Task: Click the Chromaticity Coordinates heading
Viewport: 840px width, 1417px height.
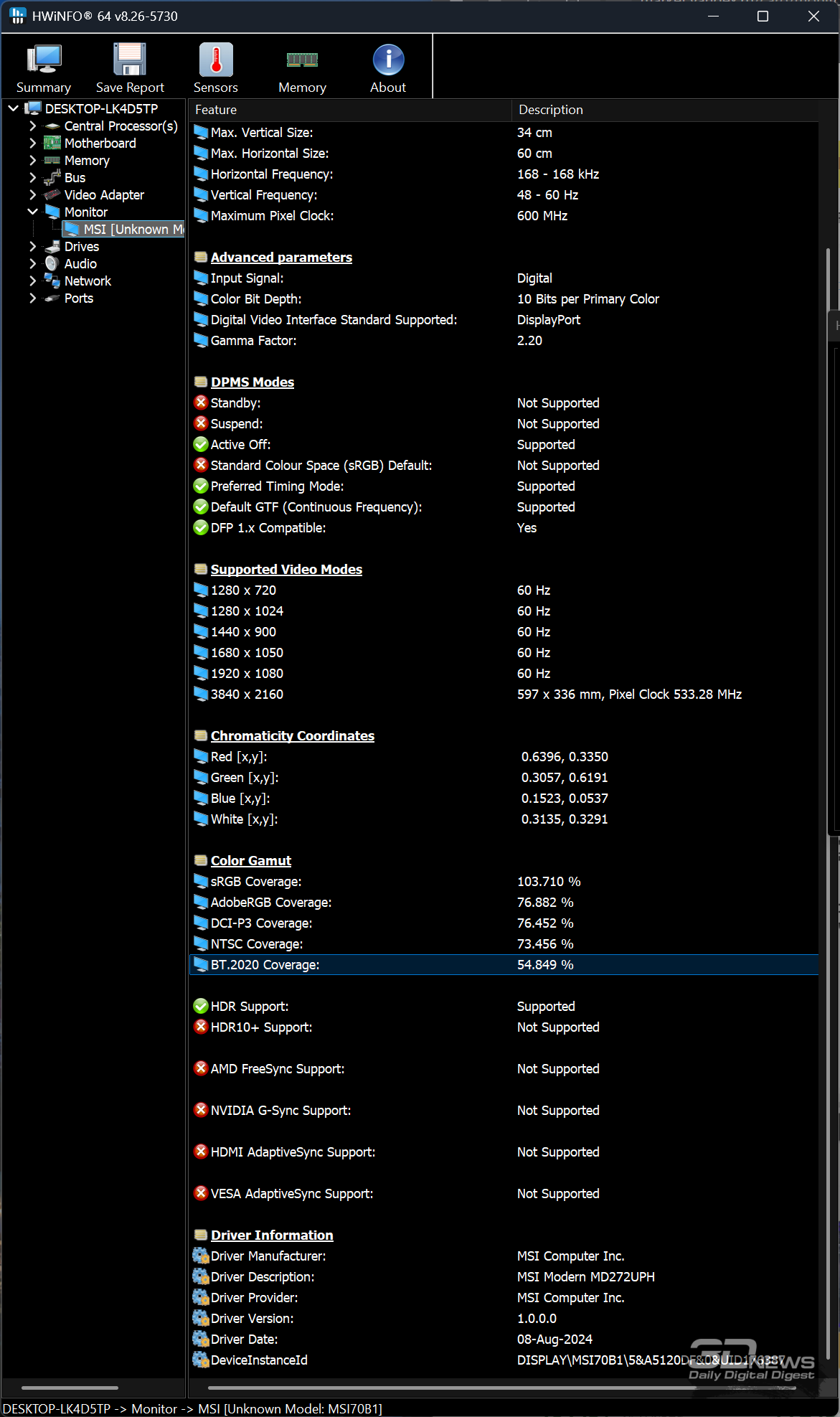Action: 293,735
